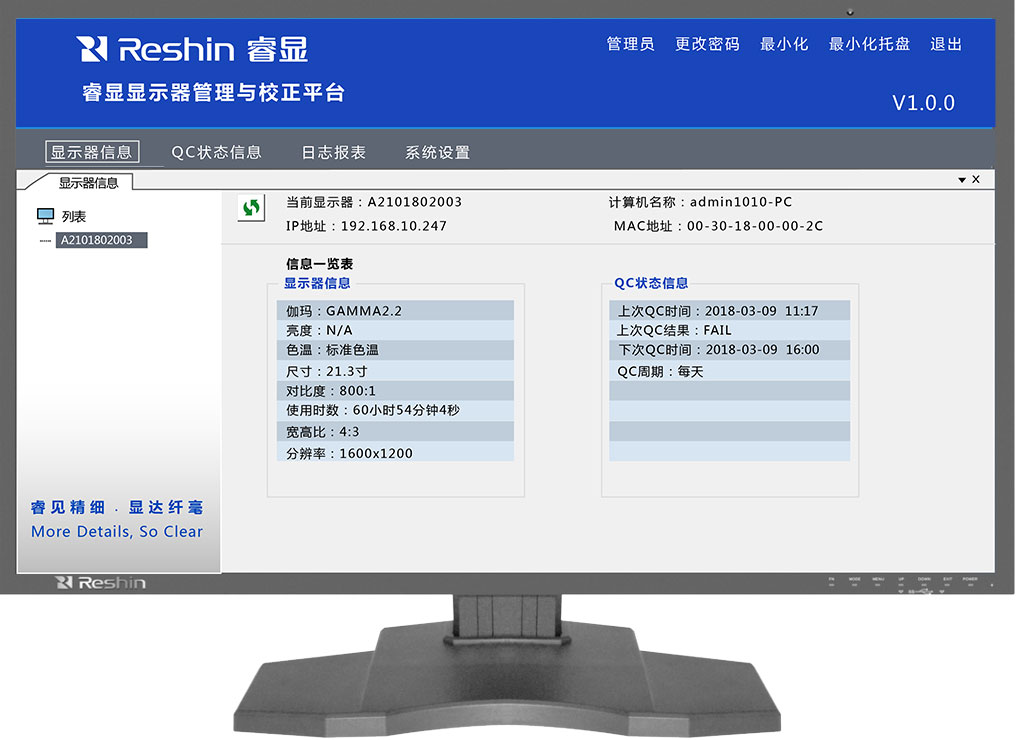Click 更改密码 to change password
This screenshot has width=1017, height=740.
(x=707, y=44)
